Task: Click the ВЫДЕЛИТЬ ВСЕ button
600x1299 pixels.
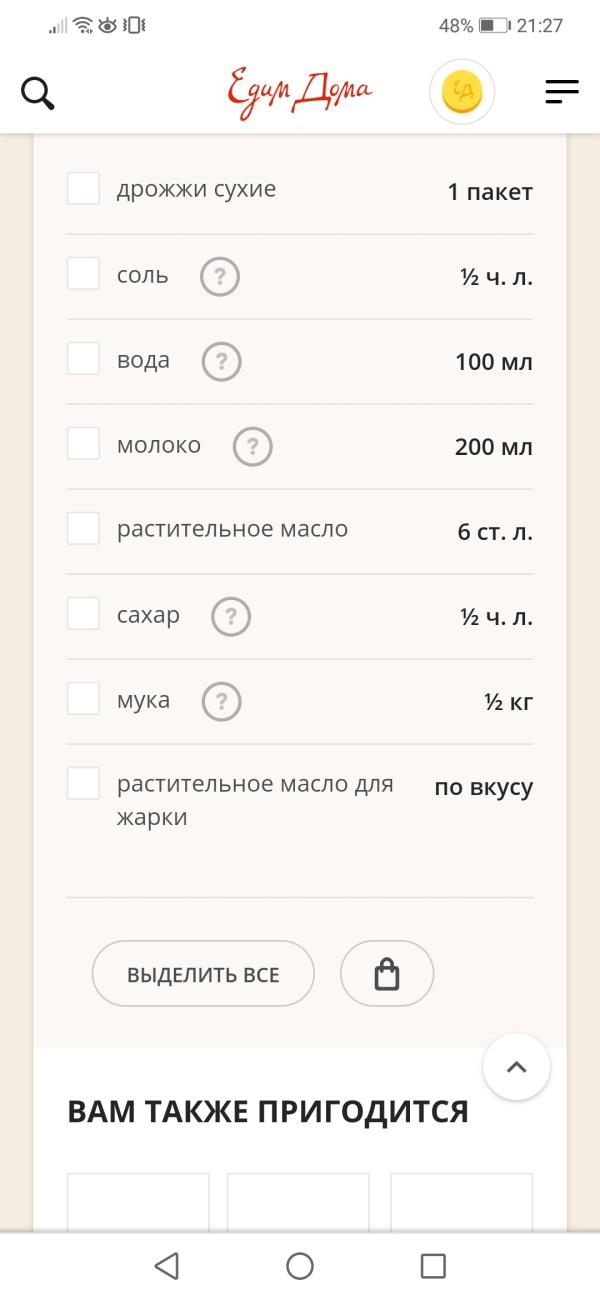Action: 203,973
